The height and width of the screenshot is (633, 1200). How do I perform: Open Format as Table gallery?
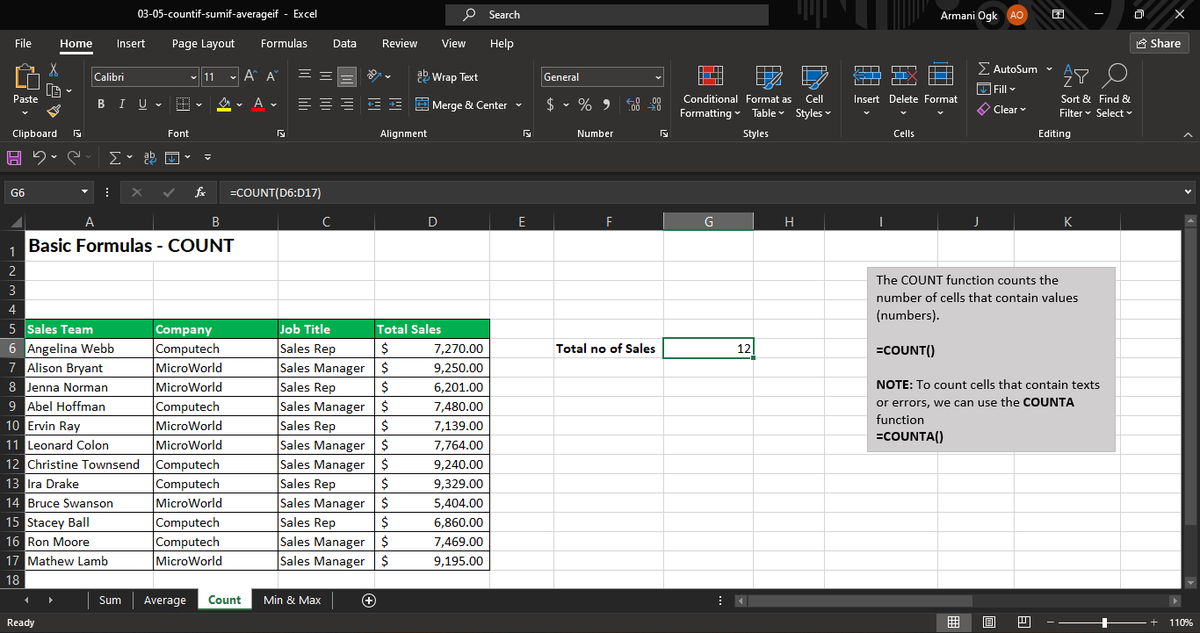(768, 92)
